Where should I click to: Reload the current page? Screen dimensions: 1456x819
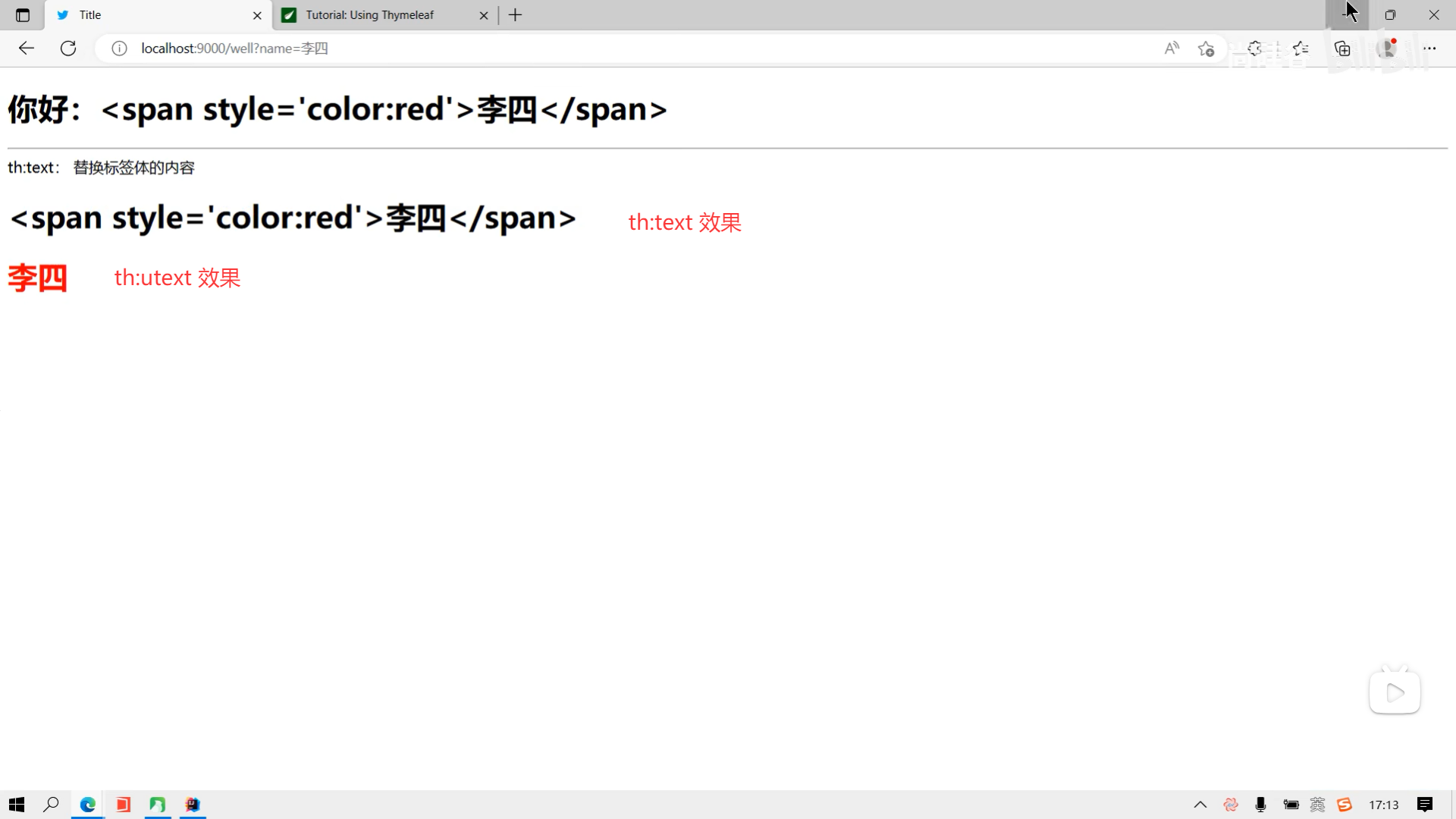click(68, 49)
